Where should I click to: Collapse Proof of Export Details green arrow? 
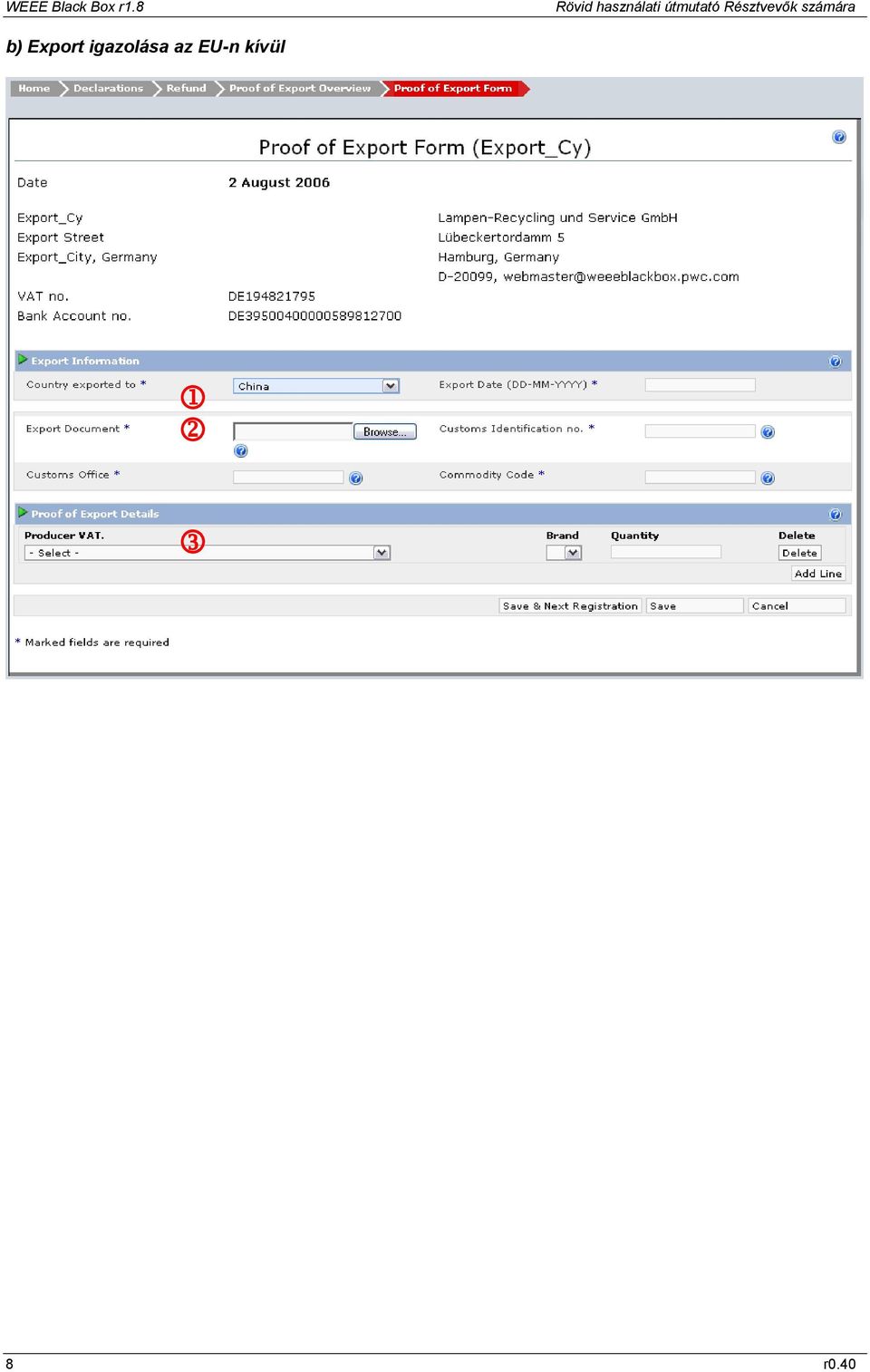point(23,513)
